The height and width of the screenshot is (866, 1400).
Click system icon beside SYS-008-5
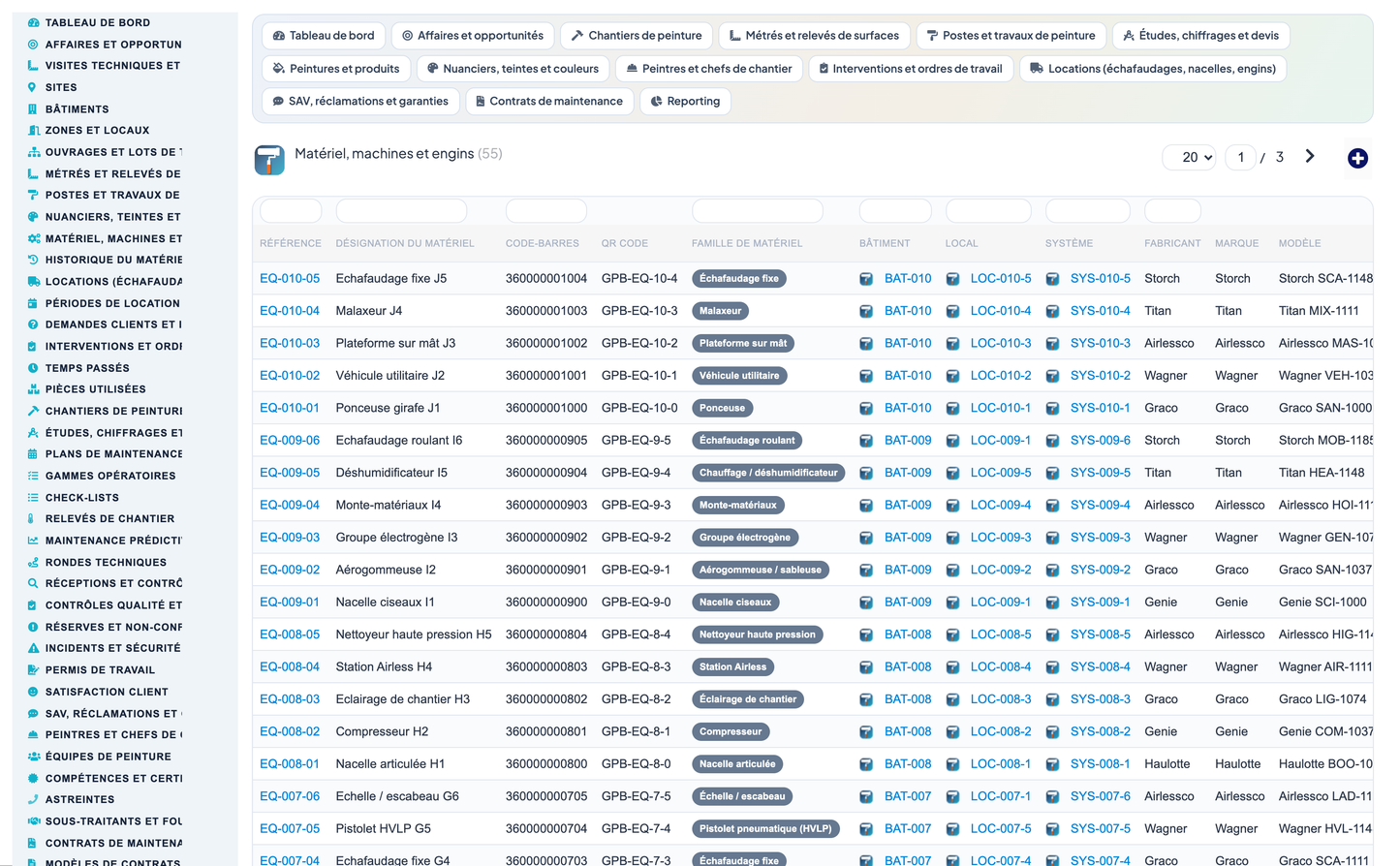pyautogui.click(x=1052, y=635)
